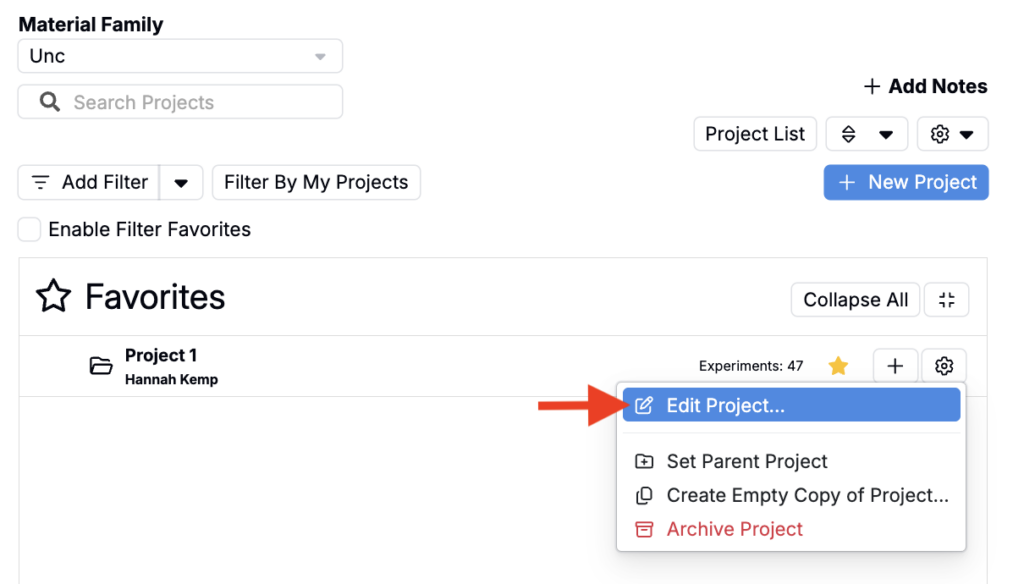Click the Favorites star outline icon

coord(53,296)
